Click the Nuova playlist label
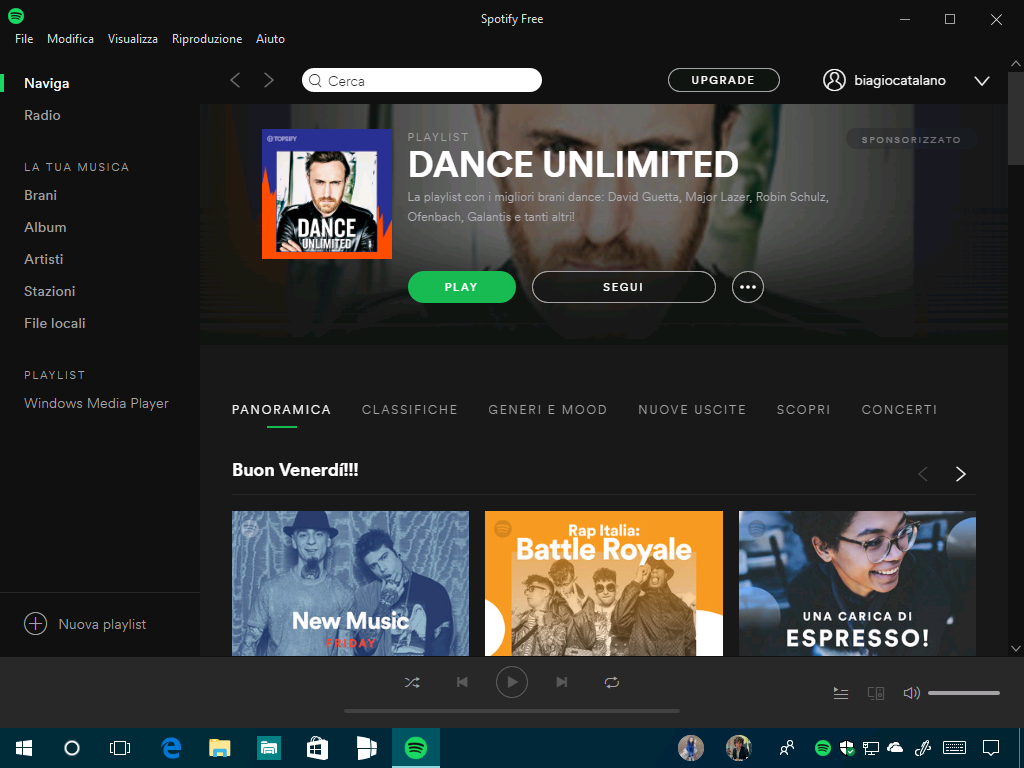The height and width of the screenshot is (768, 1024). (103, 624)
